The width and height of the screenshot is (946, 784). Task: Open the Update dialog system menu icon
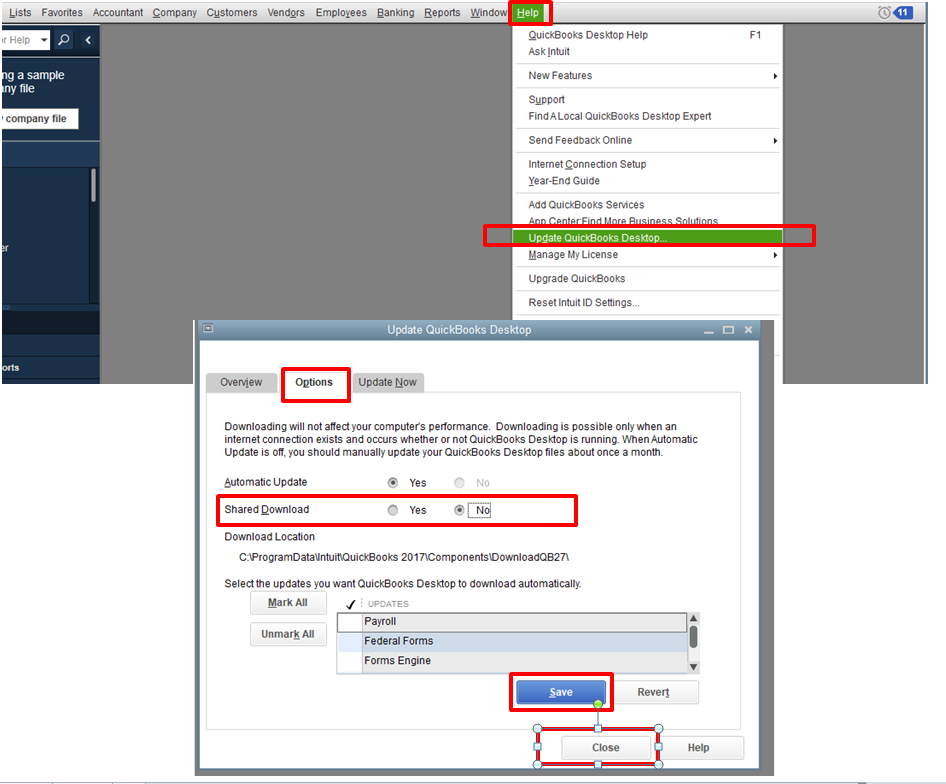(x=208, y=328)
